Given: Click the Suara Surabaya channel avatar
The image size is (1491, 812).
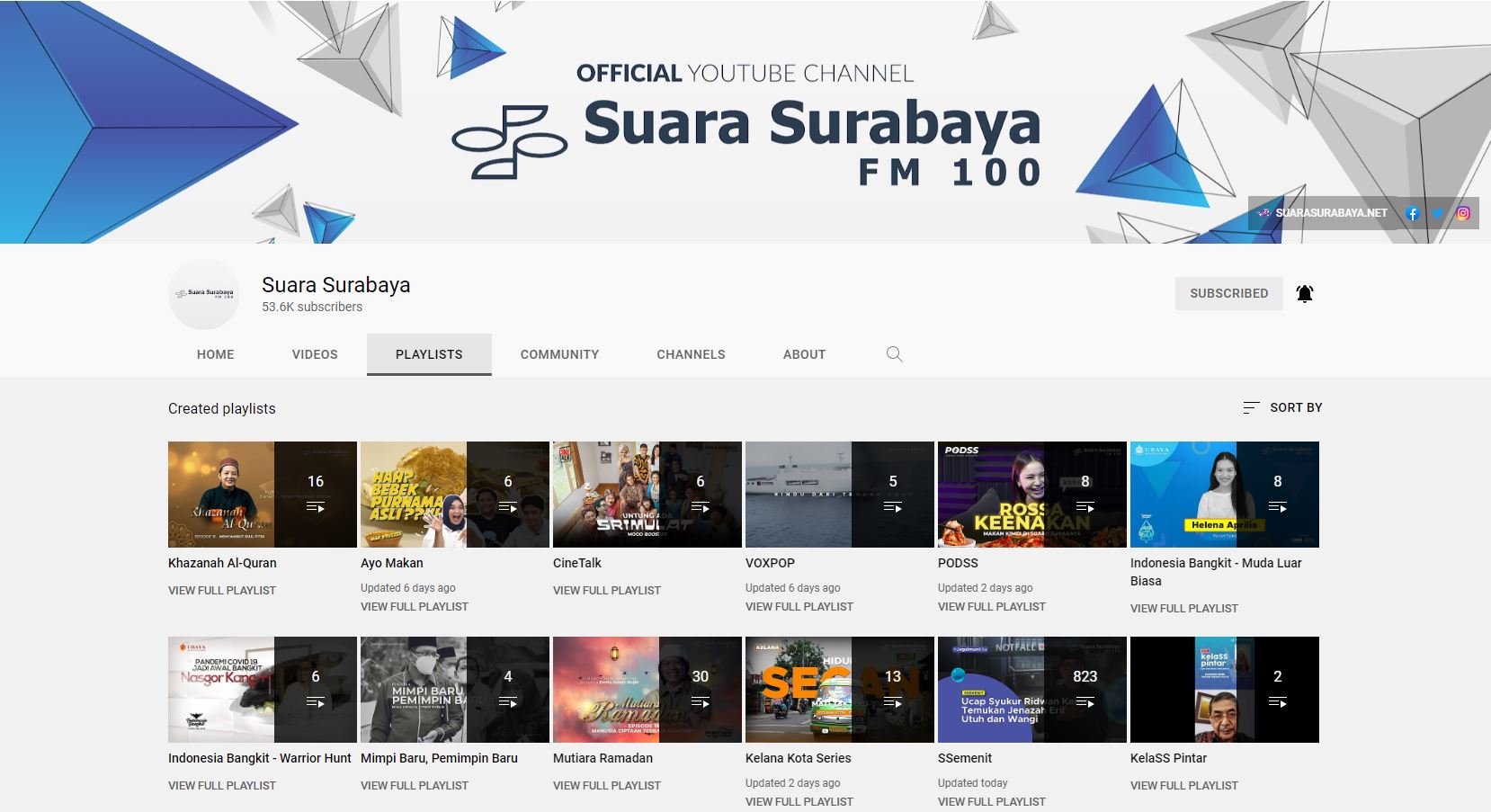Looking at the screenshot, I should click(204, 294).
